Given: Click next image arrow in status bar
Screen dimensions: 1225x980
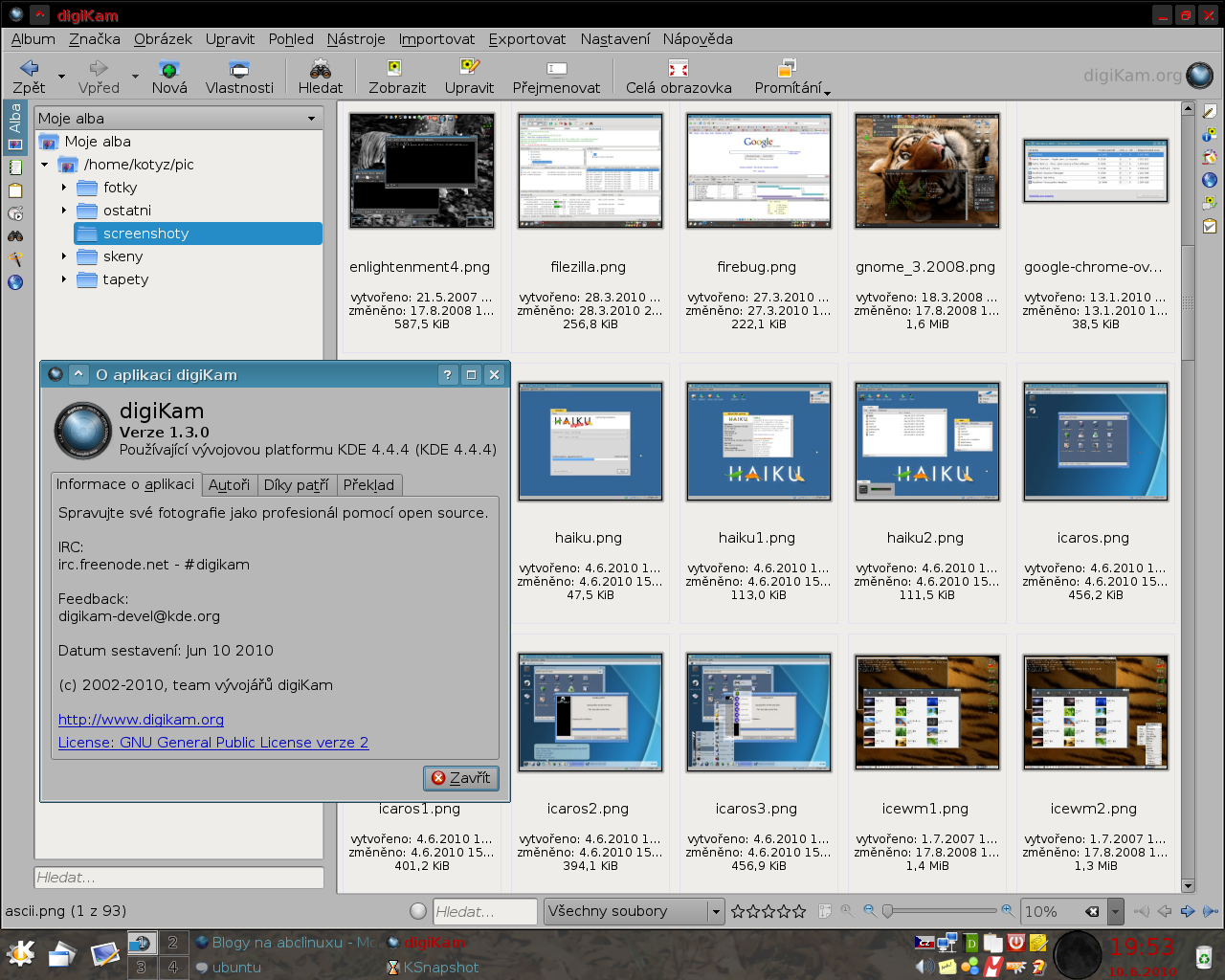Looking at the screenshot, I should (x=1188, y=911).
